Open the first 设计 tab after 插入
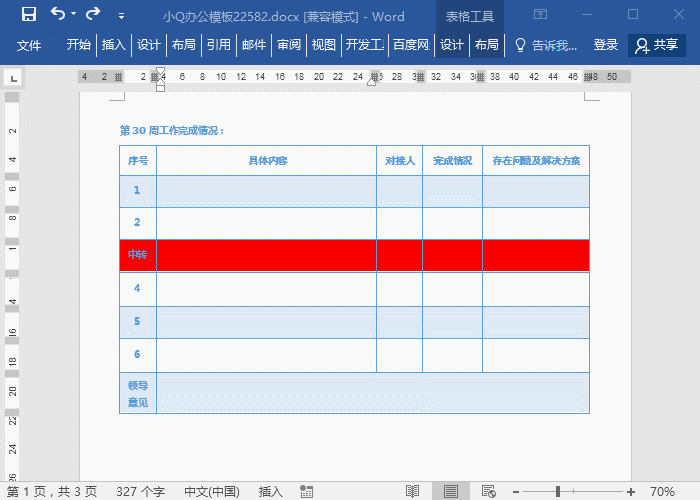 click(149, 45)
